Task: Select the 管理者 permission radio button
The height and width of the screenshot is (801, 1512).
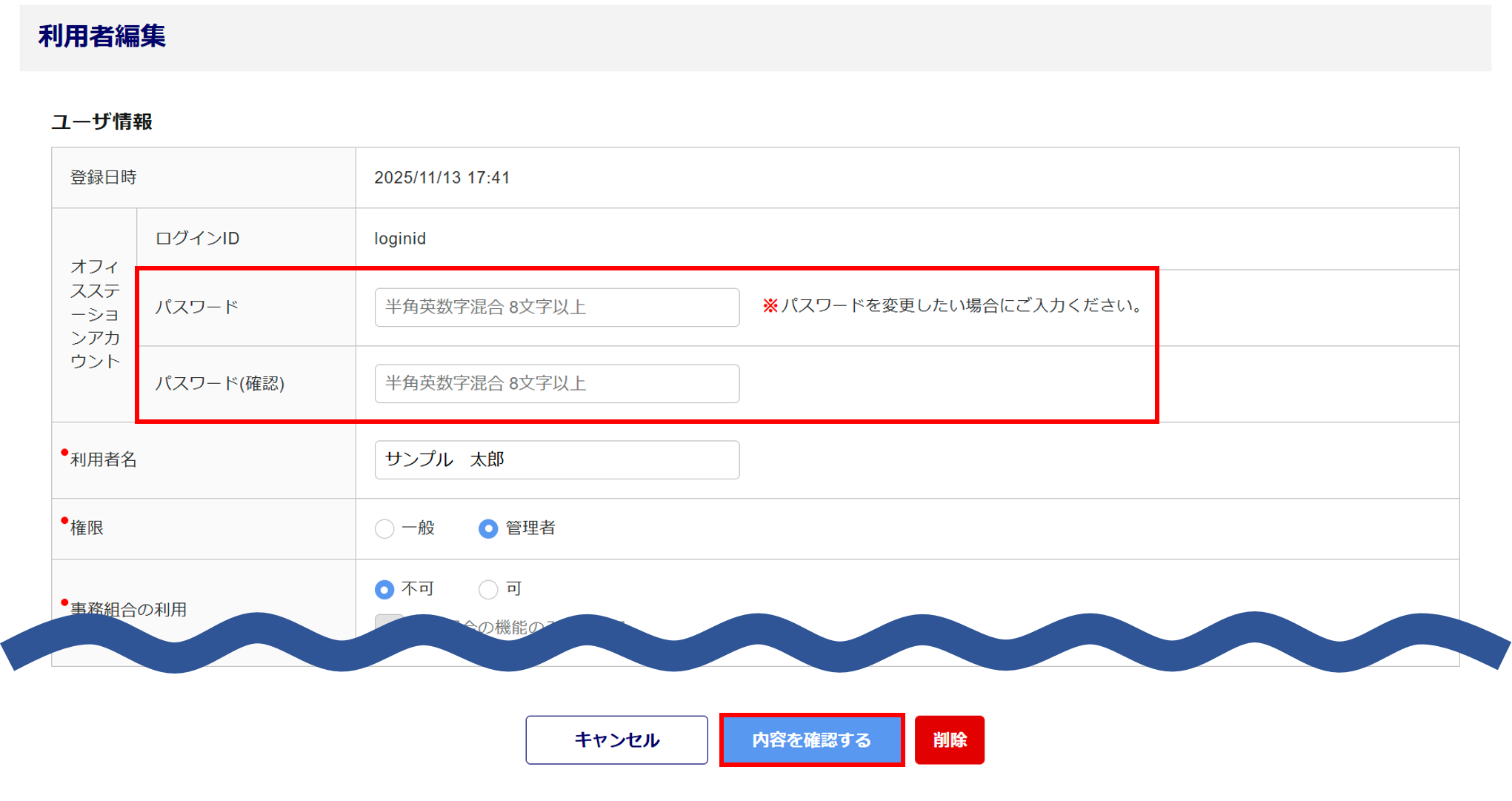Action: pos(488,528)
